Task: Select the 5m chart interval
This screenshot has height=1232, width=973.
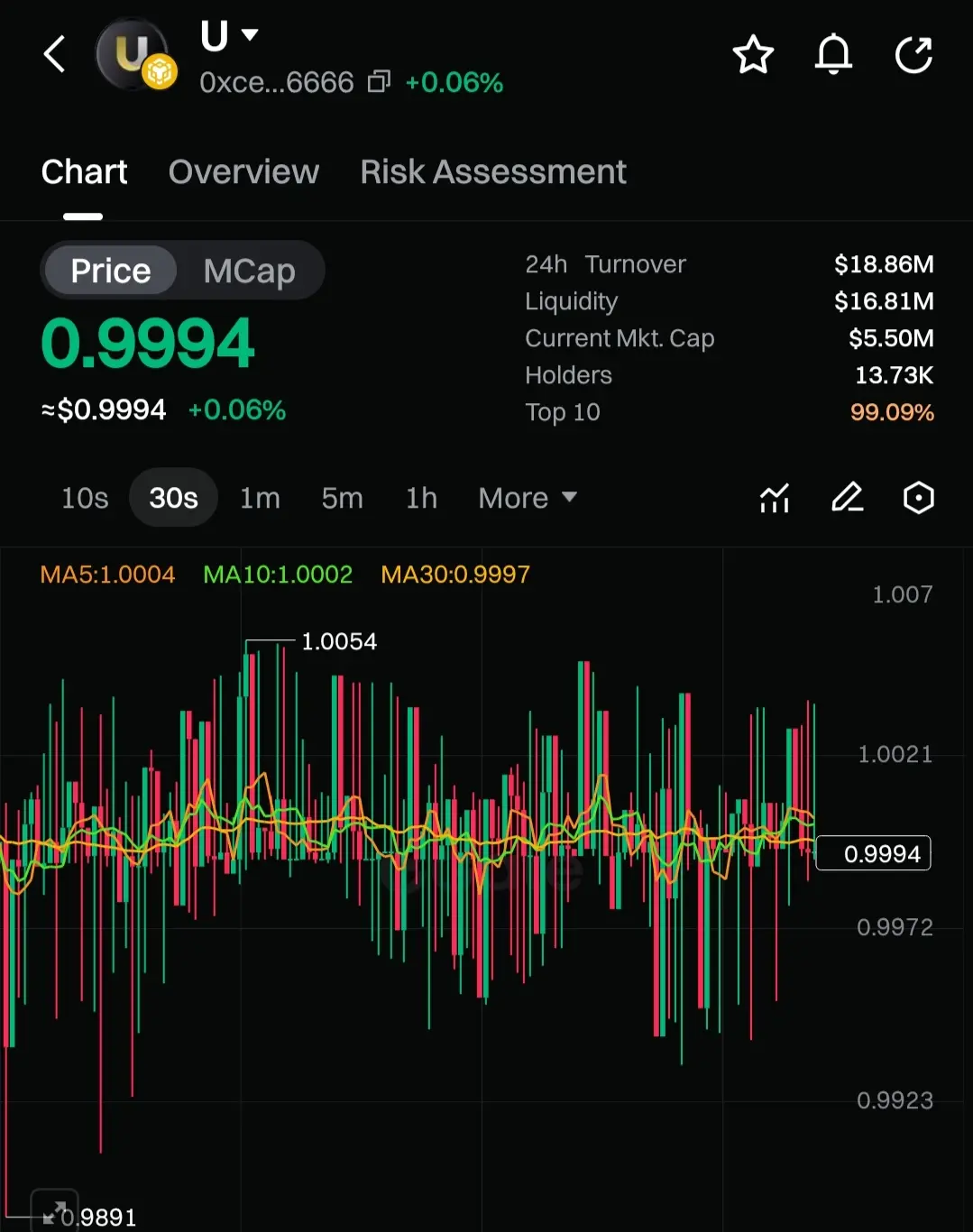Action: pyautogui.click(x=343, y=498)
